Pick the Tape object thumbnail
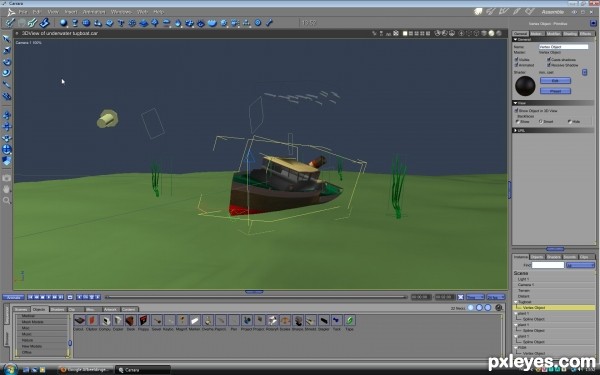 click(349, 320)
